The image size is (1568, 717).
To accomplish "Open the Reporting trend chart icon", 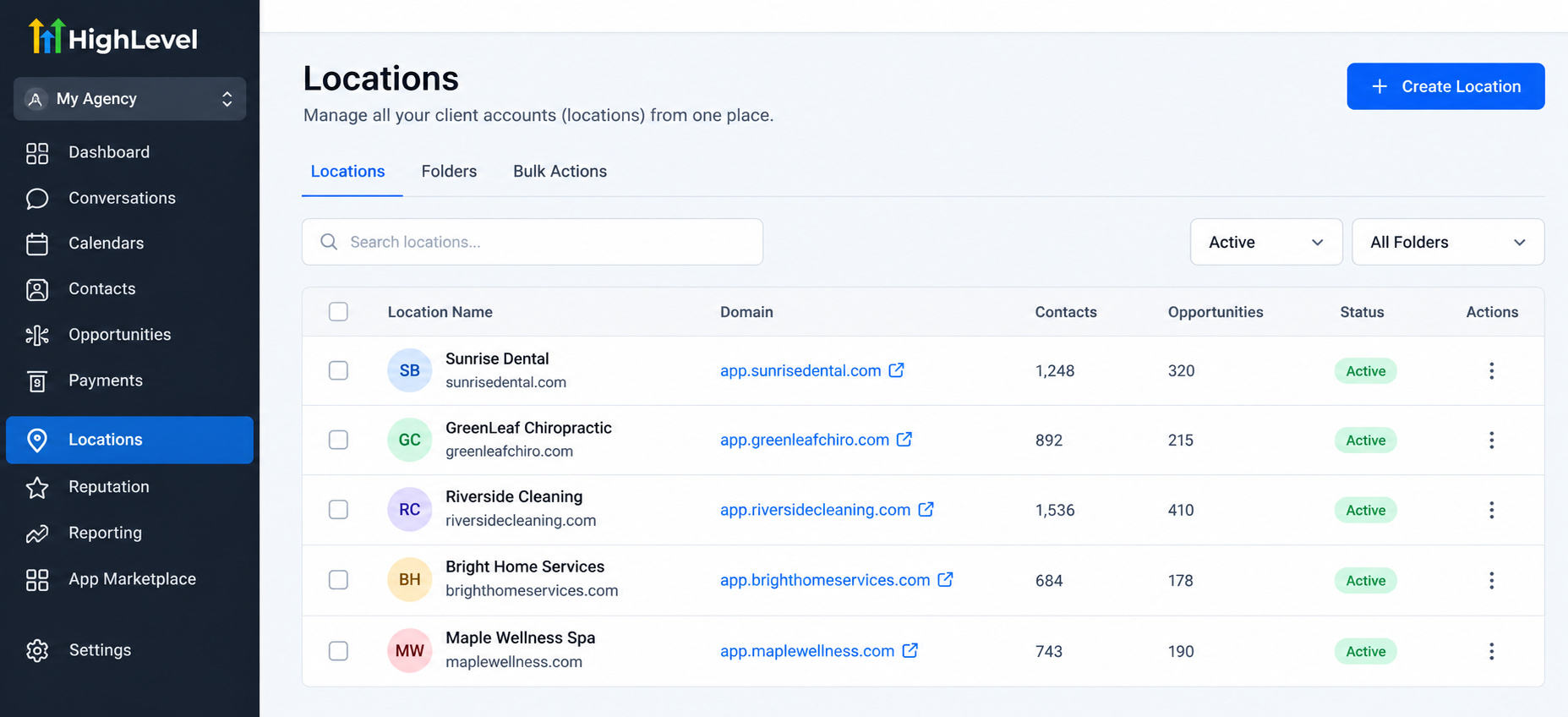I will pos(37,534).
